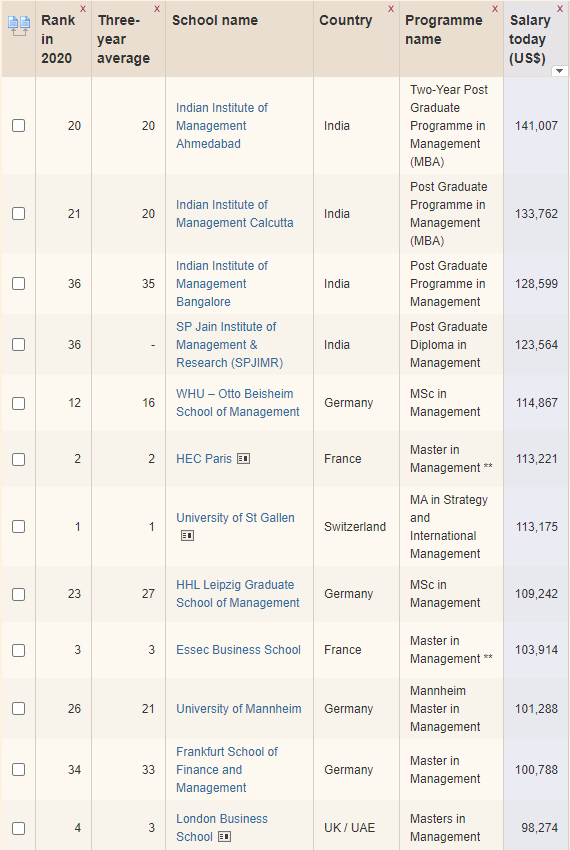Select salary value 114,867
Image resolution: width=570 pixels, height=850 pixels.
tap(536, 403)
